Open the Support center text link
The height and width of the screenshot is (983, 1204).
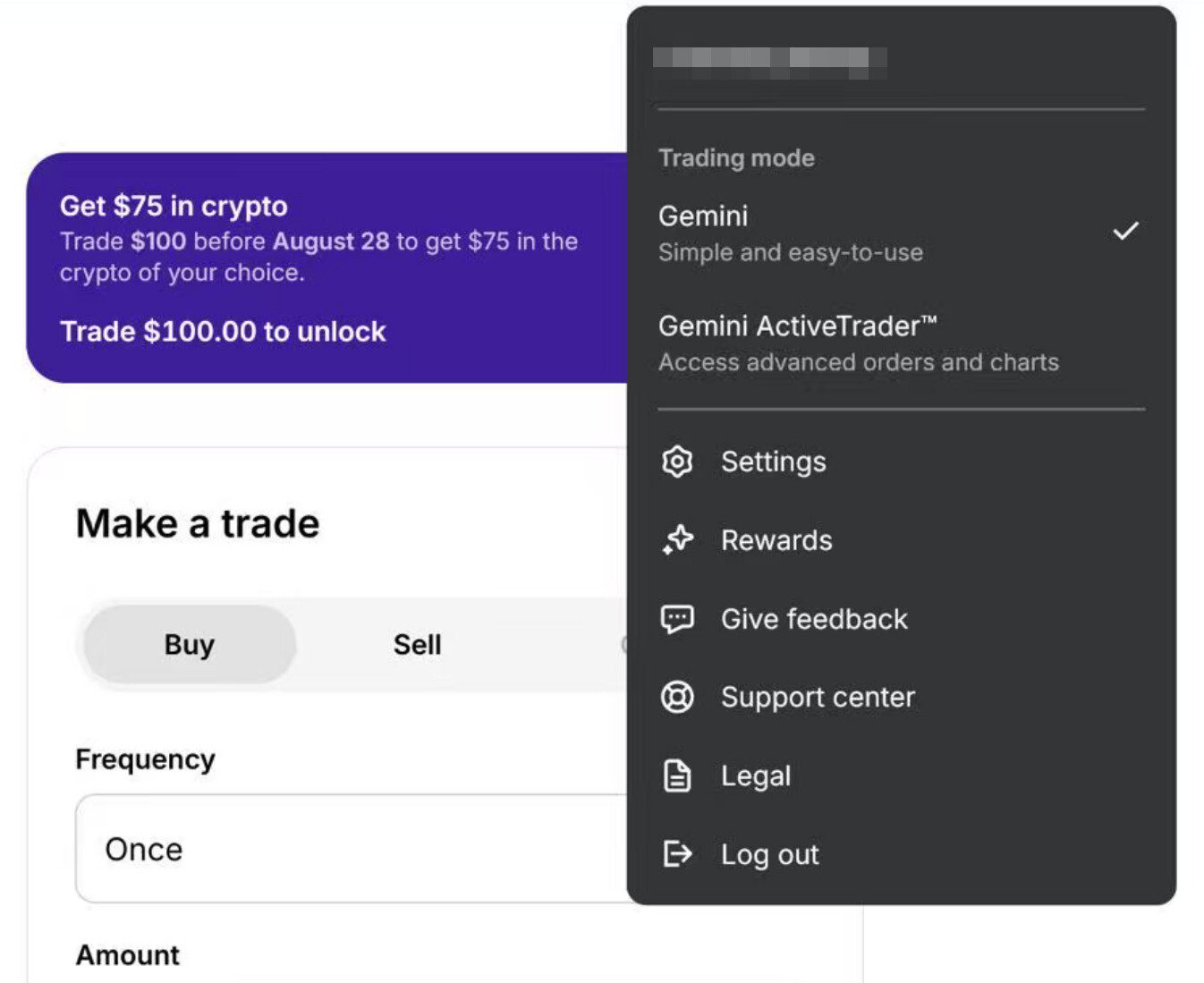[x=818, y=697]
